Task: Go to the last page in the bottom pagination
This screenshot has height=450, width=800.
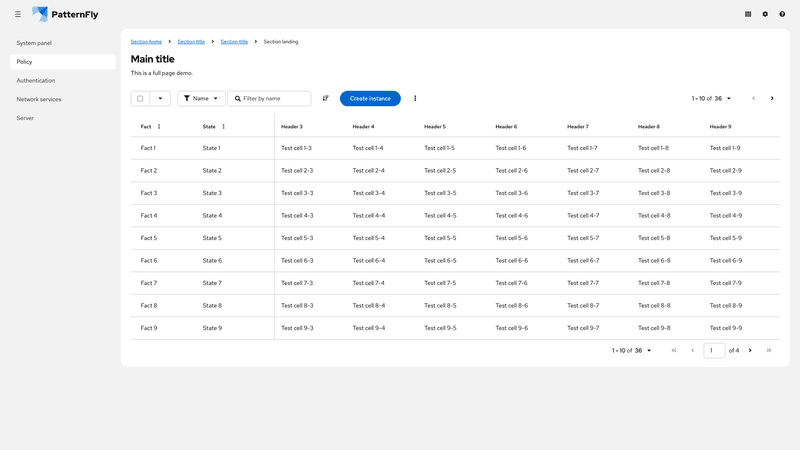Action: 768,350
